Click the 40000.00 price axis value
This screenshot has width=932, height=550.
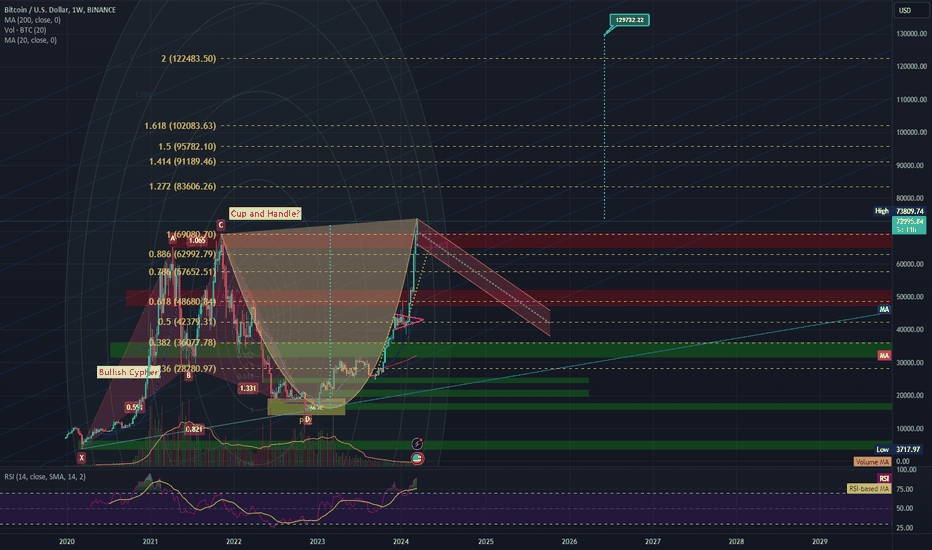click(x=911, y=330)
